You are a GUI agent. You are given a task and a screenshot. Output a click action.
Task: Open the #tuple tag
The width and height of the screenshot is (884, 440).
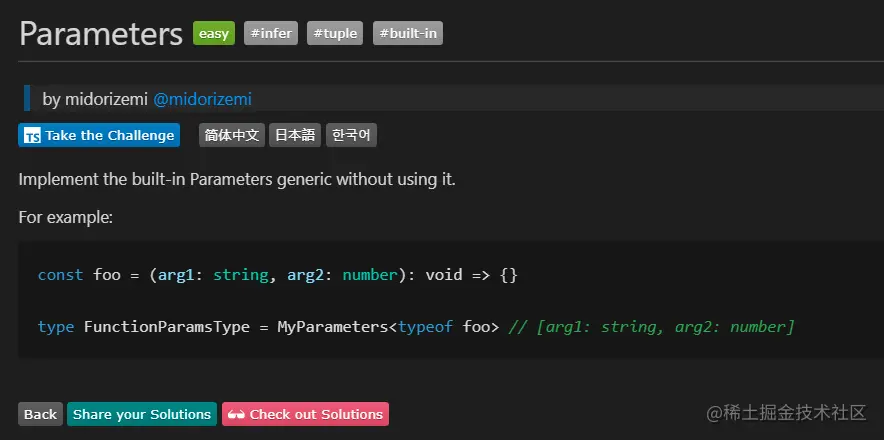[x=335, y=34]
